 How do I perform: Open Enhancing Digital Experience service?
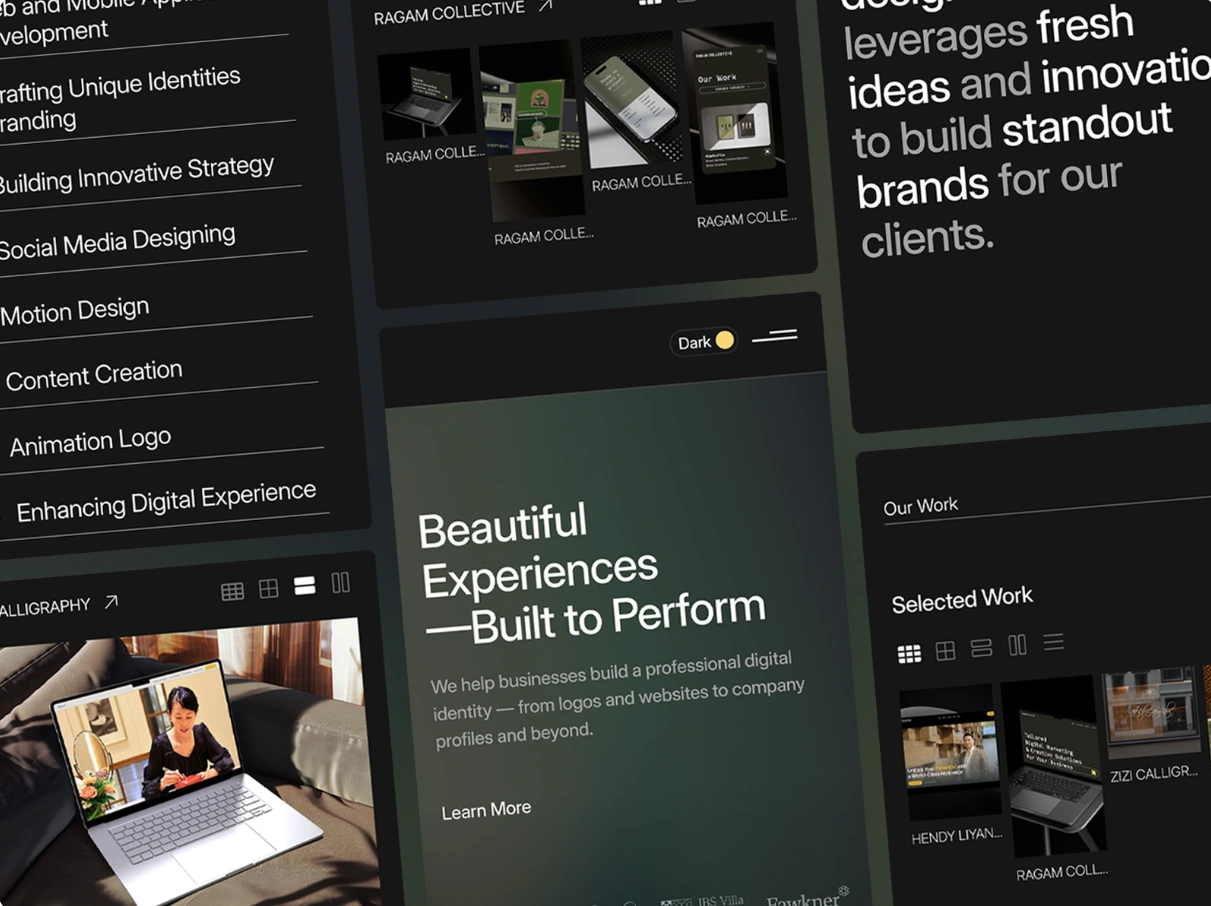coord(166,501)
